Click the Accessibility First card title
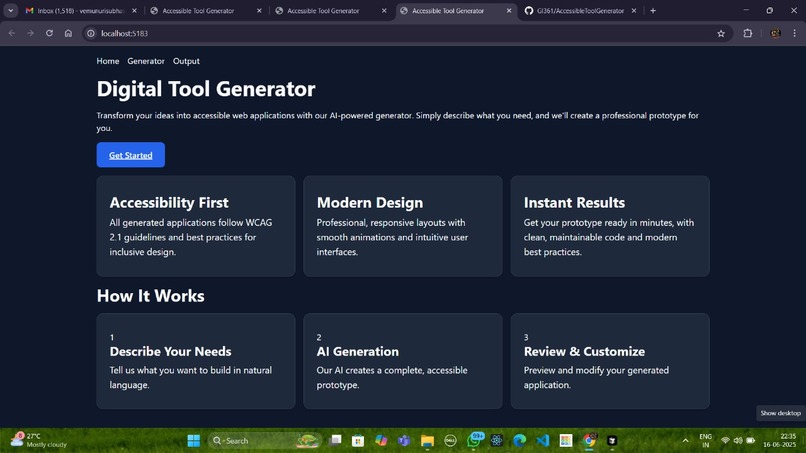This screenshot has width=806, height=453. point(169,203)
